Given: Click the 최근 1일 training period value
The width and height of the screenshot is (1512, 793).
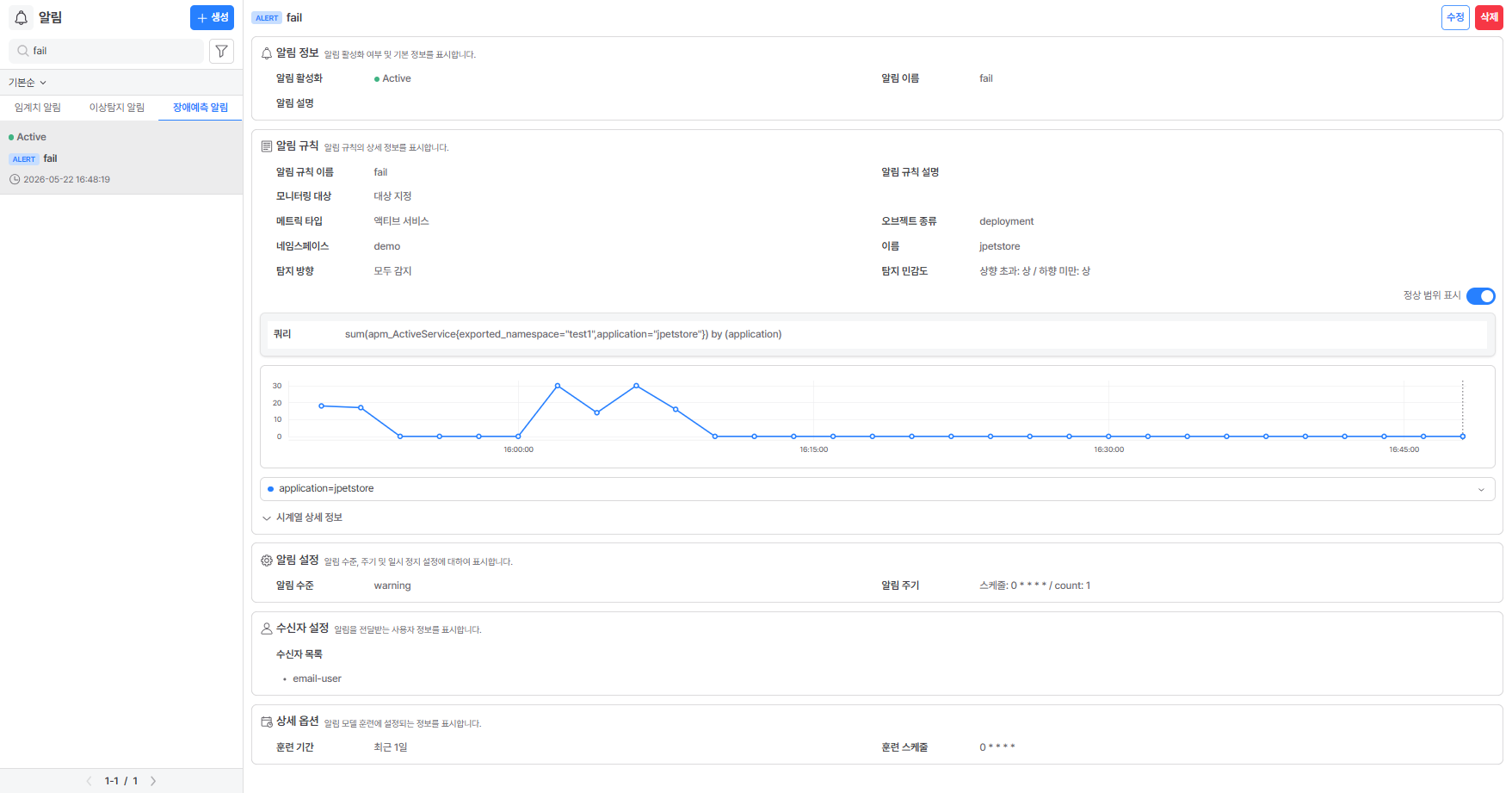Looking at the screenshot, I should click(391, 747).
